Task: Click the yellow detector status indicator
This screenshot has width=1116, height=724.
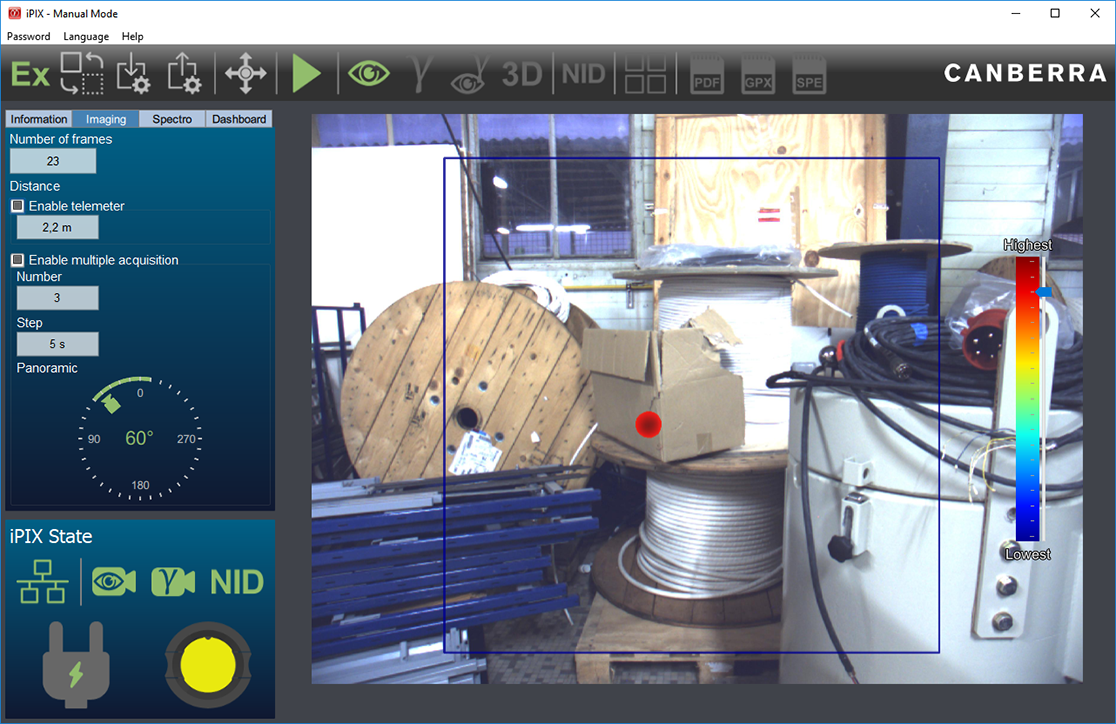Action: 207,665
